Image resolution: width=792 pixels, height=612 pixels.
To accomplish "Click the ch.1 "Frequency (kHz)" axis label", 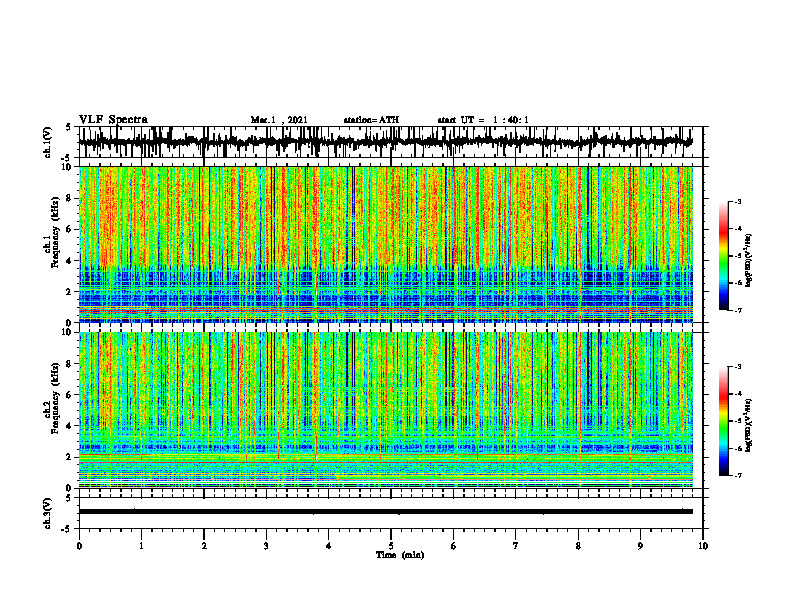I will pyautogui.click(x=56, y=232).
